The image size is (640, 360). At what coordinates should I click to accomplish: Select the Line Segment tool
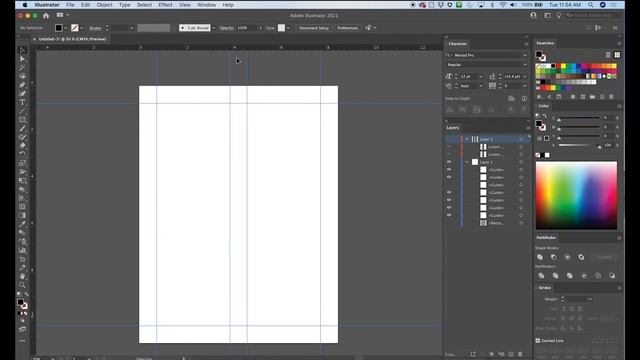pos(22,111)
